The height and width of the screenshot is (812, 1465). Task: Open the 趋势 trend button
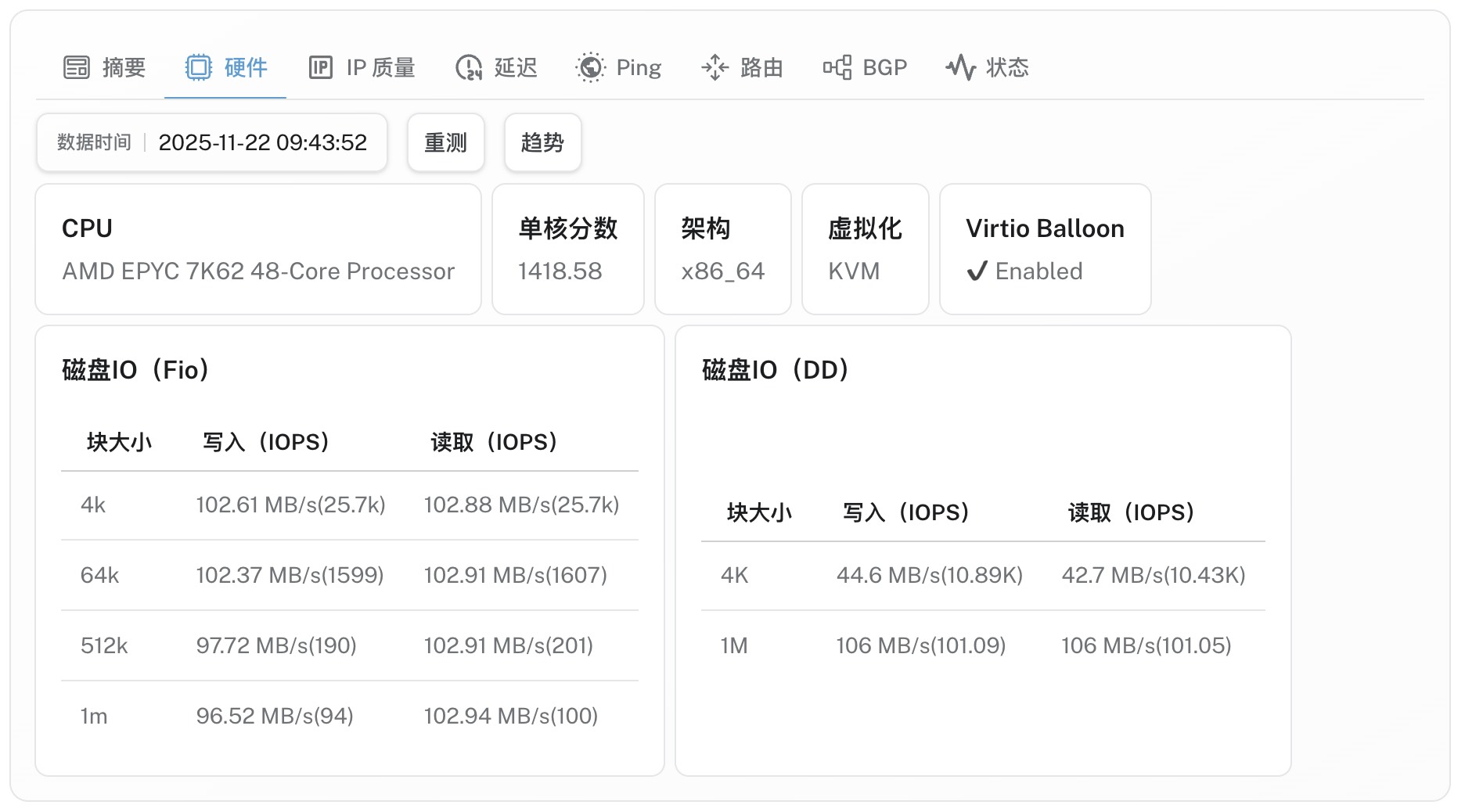(x=542, y=142)
